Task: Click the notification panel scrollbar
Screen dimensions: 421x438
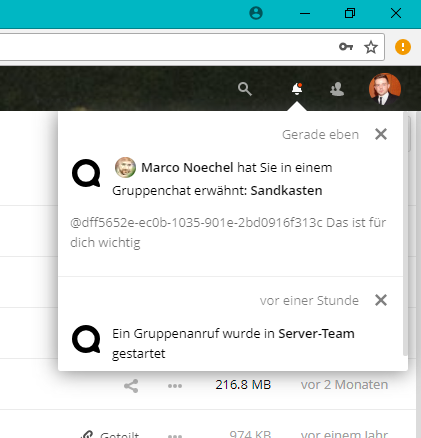Action: (405, 233)
